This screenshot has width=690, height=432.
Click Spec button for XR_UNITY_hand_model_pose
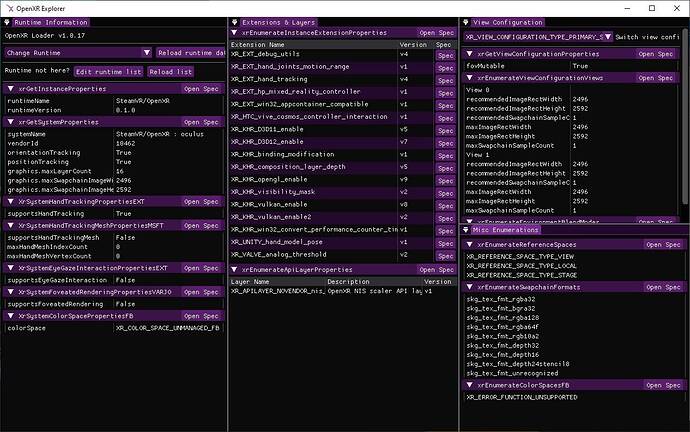(445, 244)
